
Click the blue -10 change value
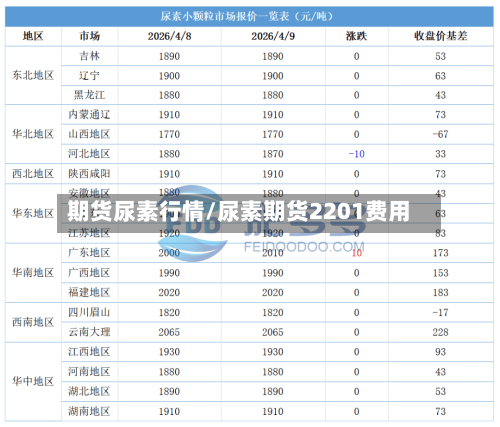pos(356,154)
